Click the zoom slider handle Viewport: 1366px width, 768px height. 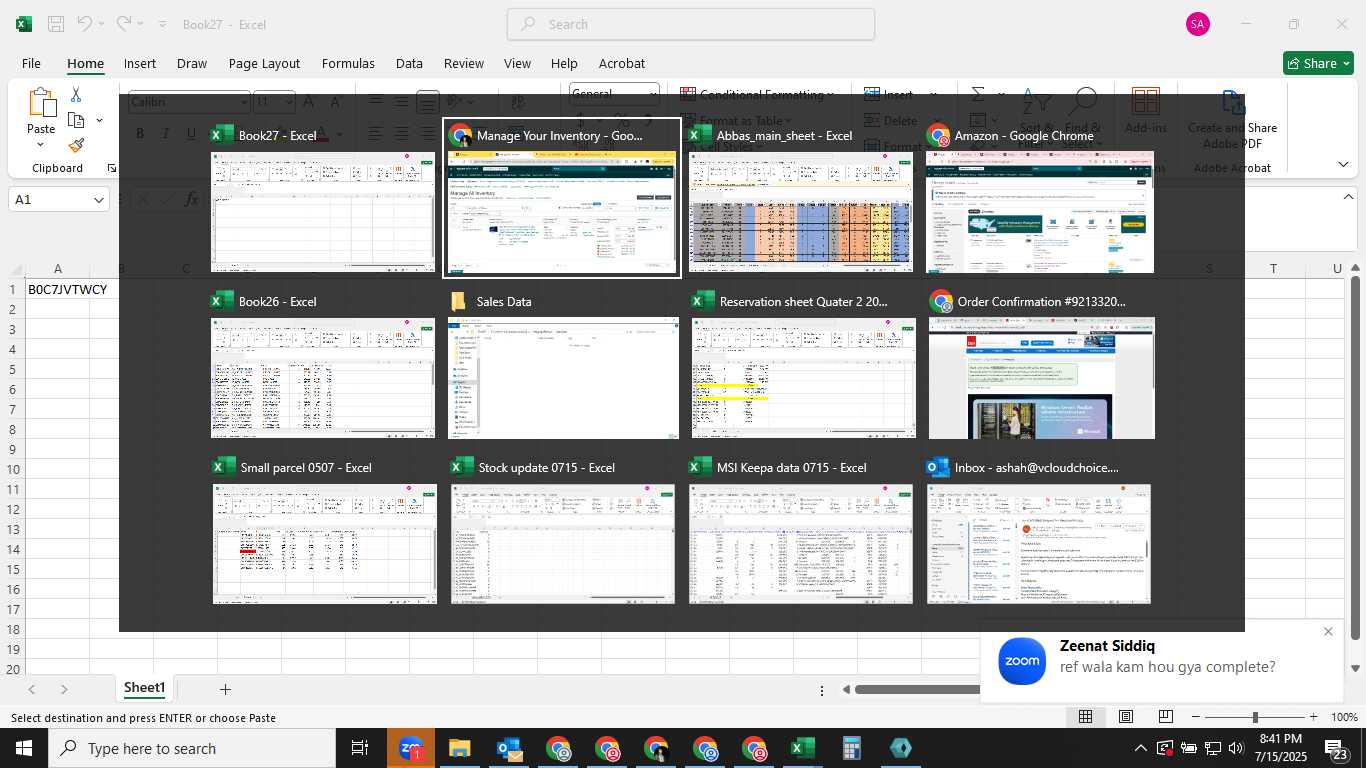[1255, 717]
